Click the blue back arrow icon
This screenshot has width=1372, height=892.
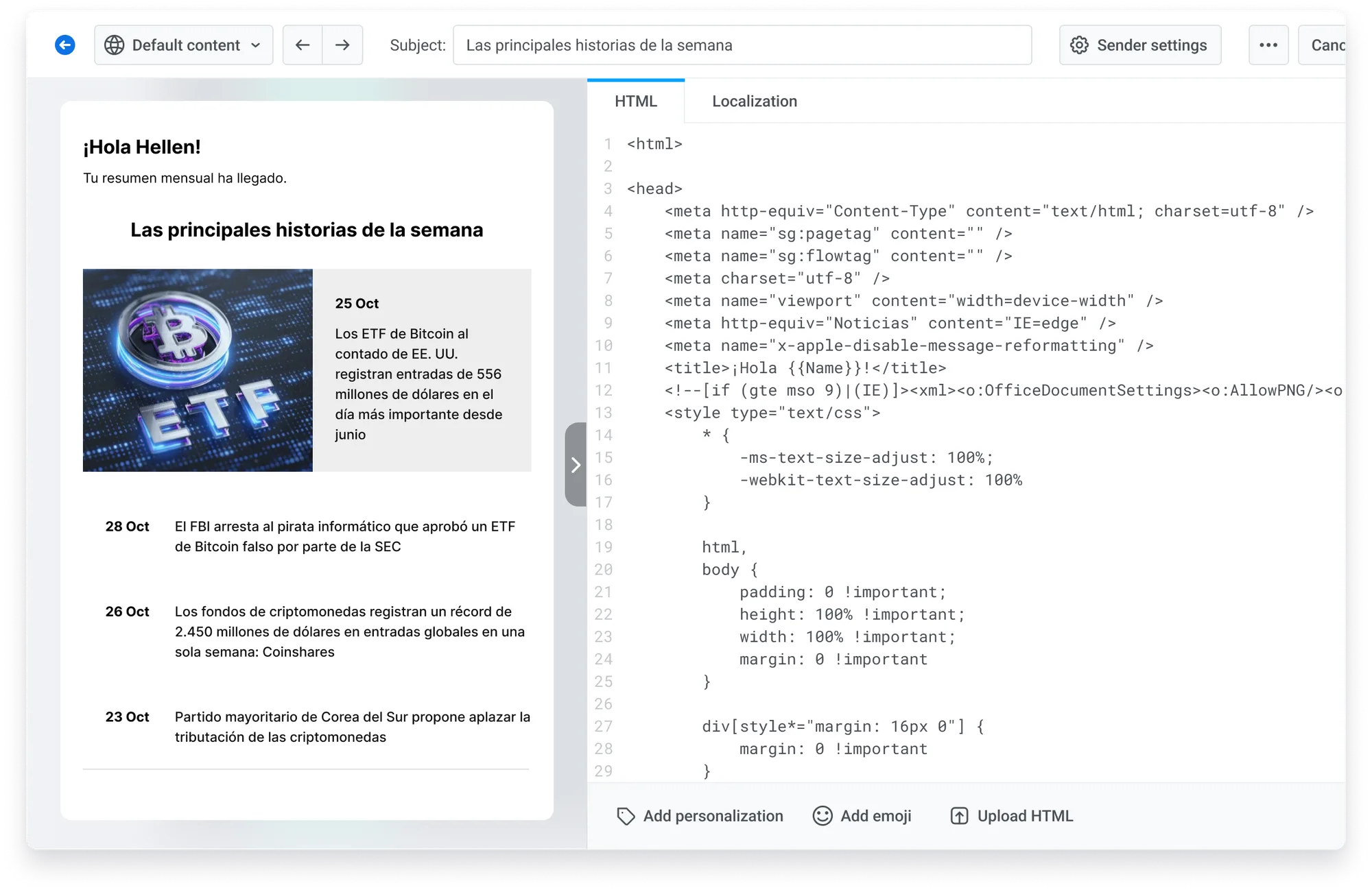pyautogui.click(x=64, y=45)
